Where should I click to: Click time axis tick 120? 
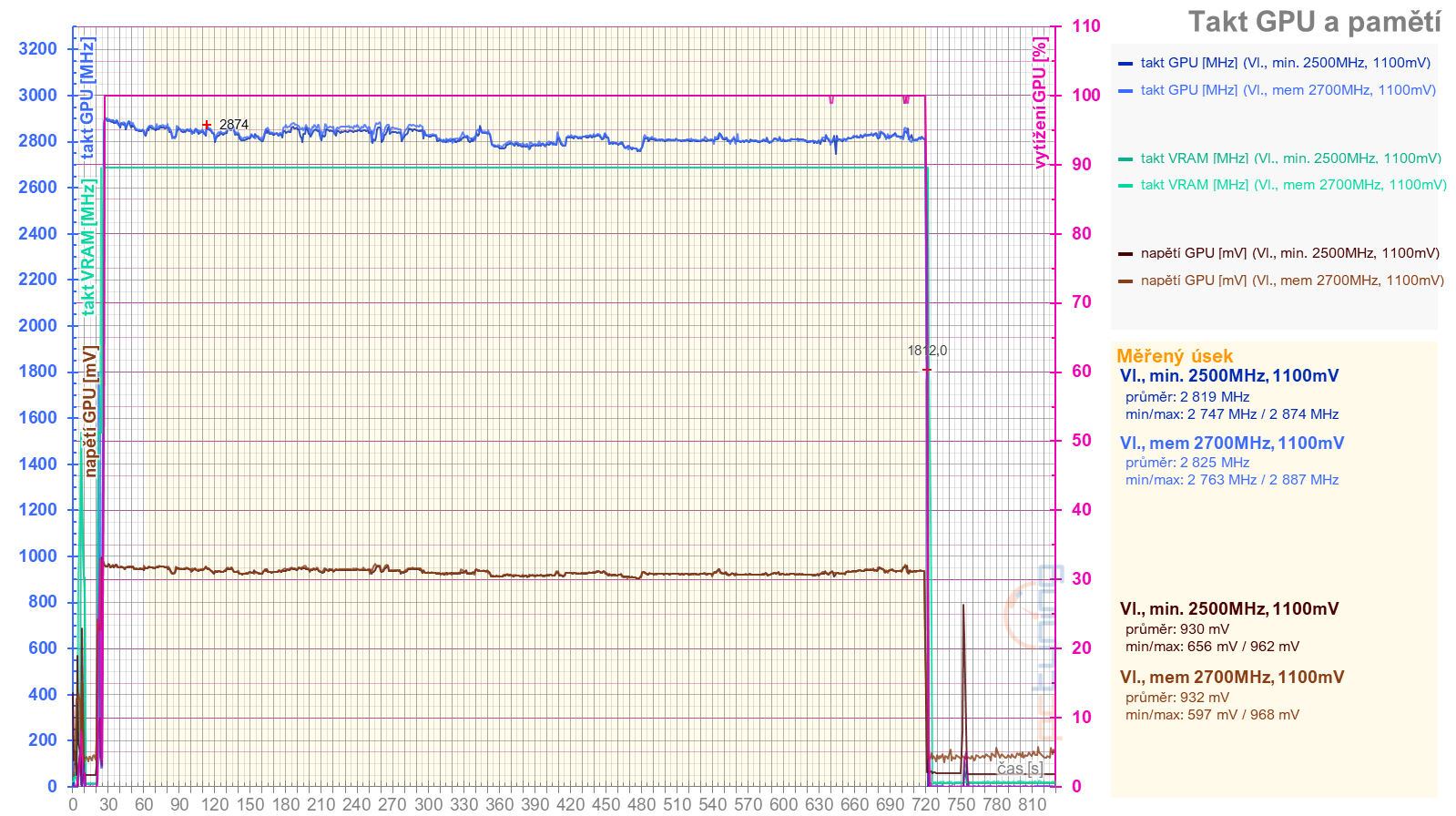coord(215,804)
